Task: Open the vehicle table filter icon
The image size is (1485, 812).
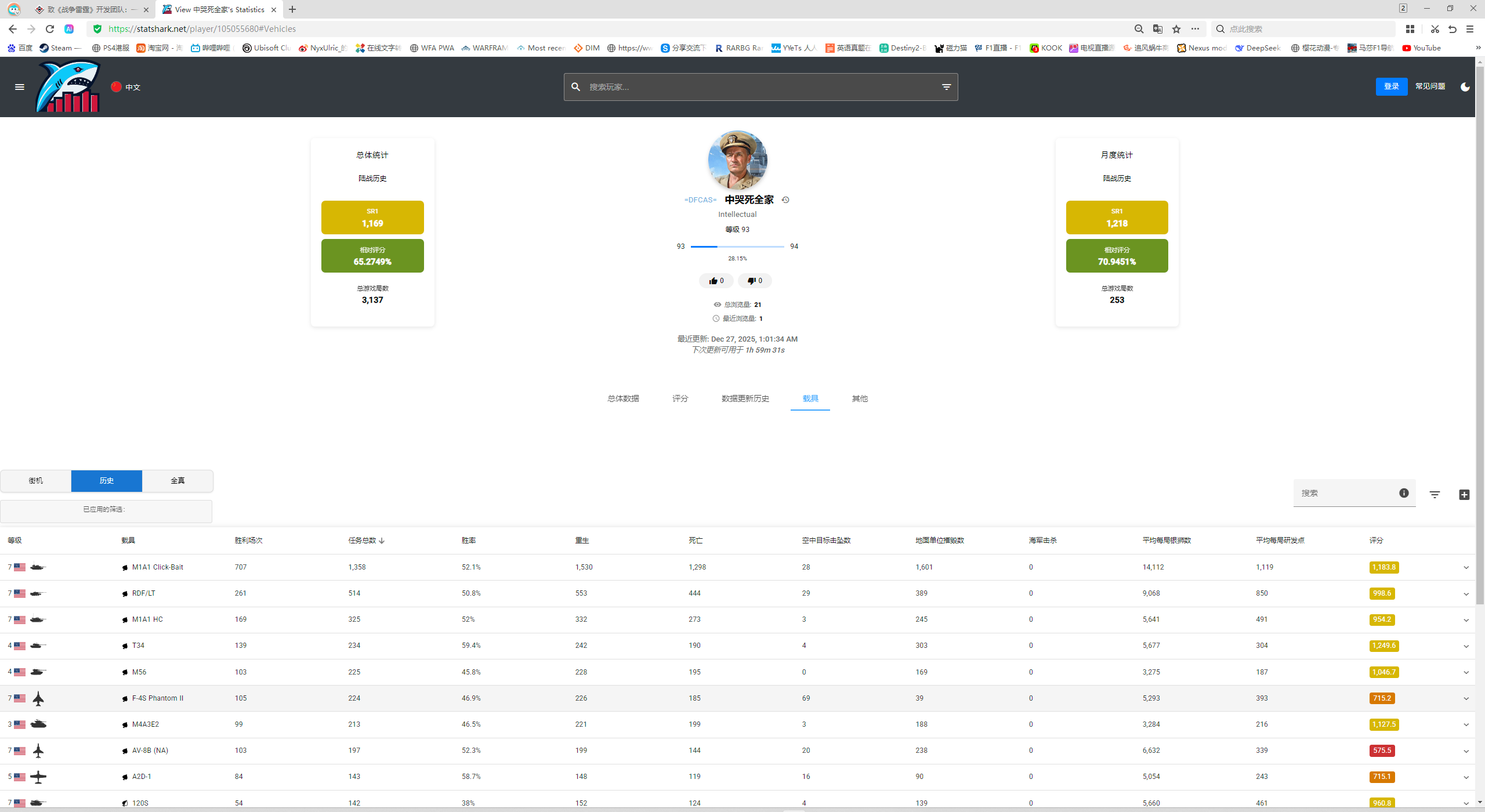Action: (1435, 495)
